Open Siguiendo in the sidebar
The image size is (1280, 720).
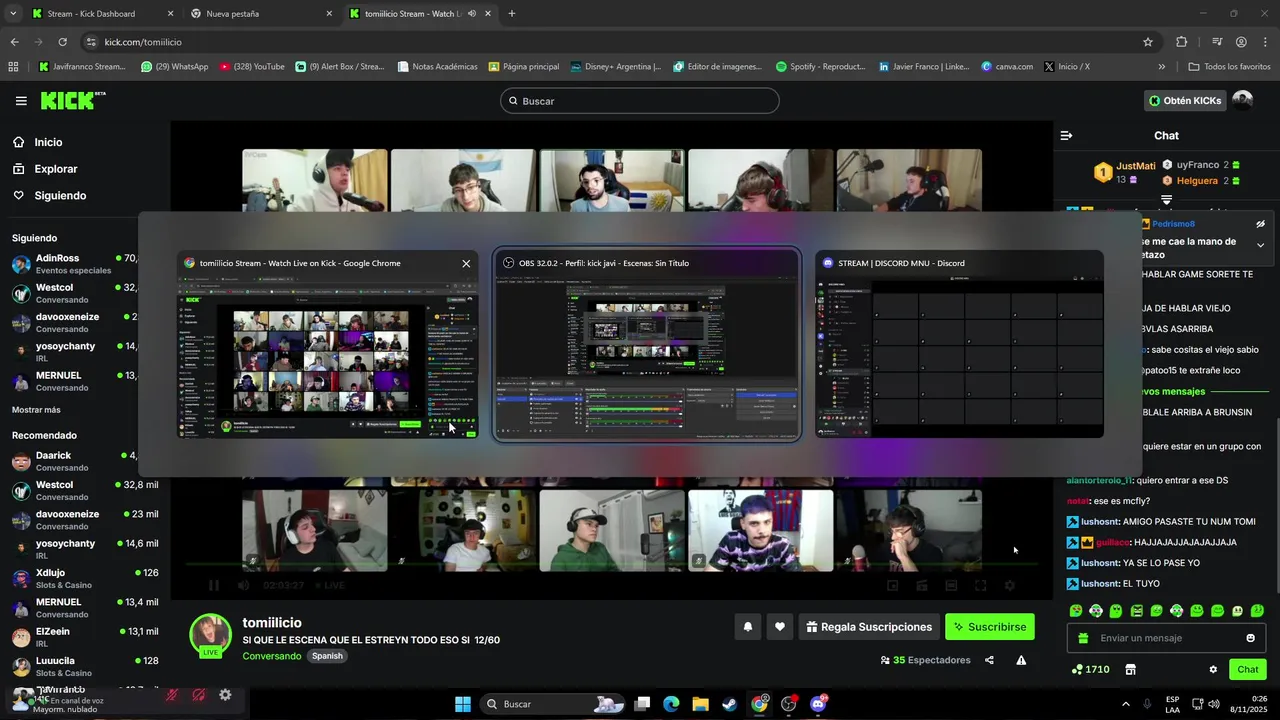(60, 196)
